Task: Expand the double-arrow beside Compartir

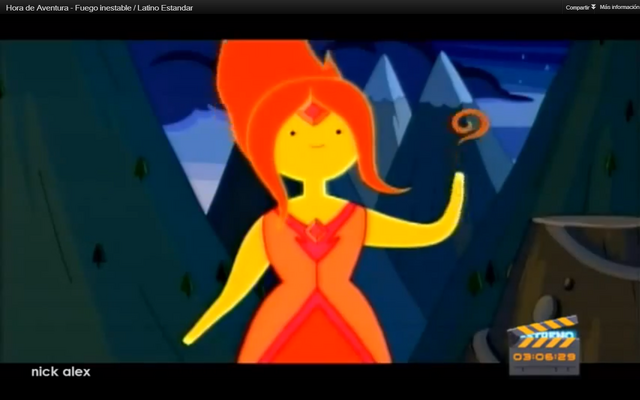Action: click(593, 7)
